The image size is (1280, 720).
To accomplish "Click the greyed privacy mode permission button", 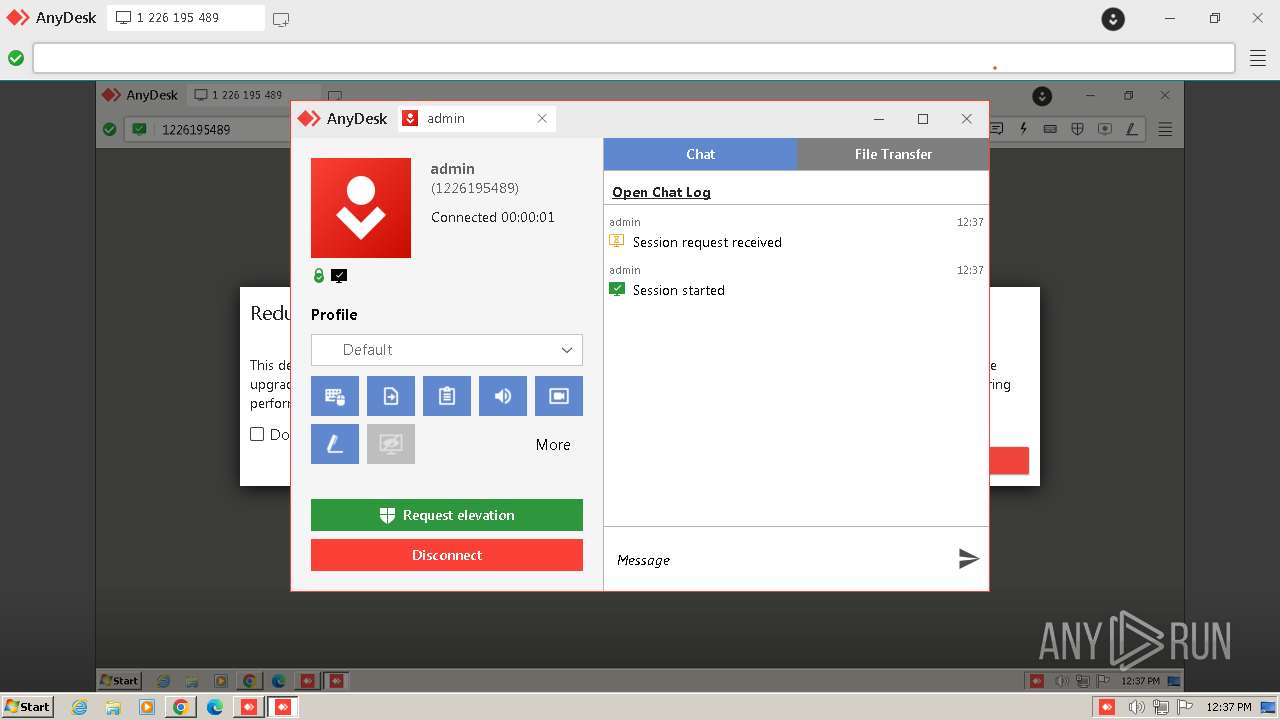I will (x=391, y=444).
